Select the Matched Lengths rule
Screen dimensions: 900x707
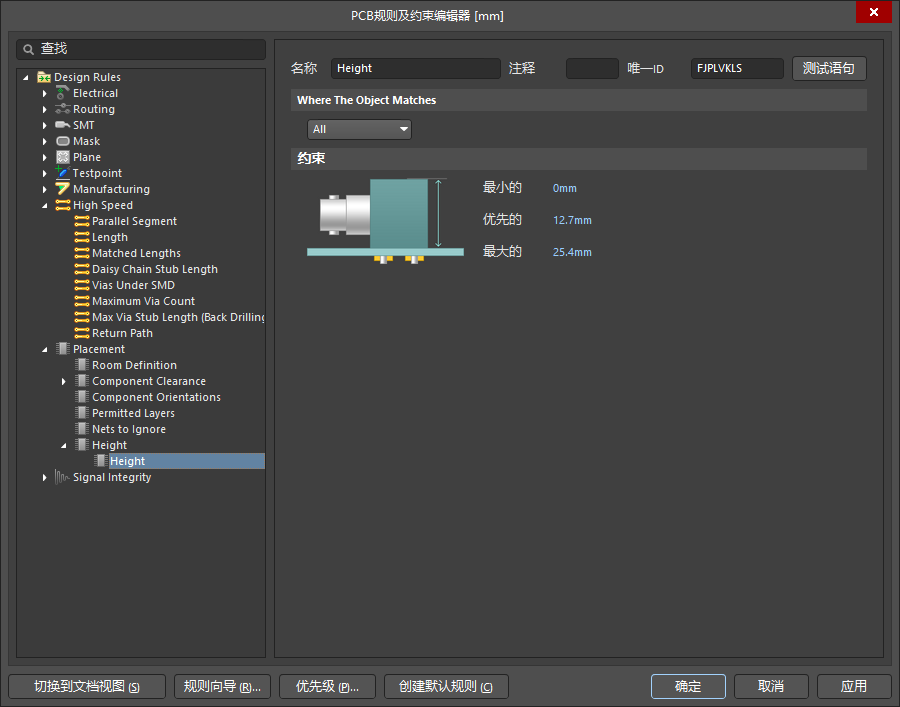(136, 253)
